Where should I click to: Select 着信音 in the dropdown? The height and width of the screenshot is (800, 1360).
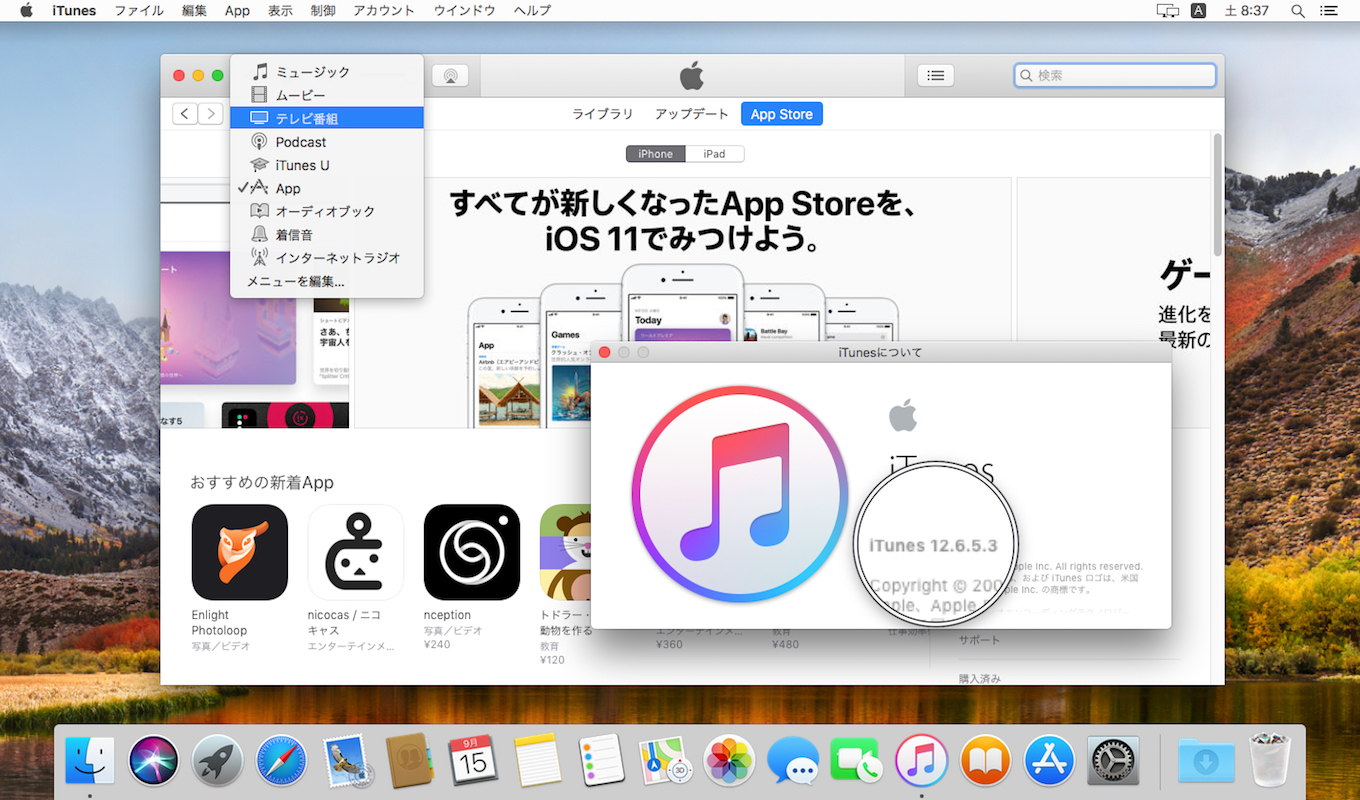point(327,234)
